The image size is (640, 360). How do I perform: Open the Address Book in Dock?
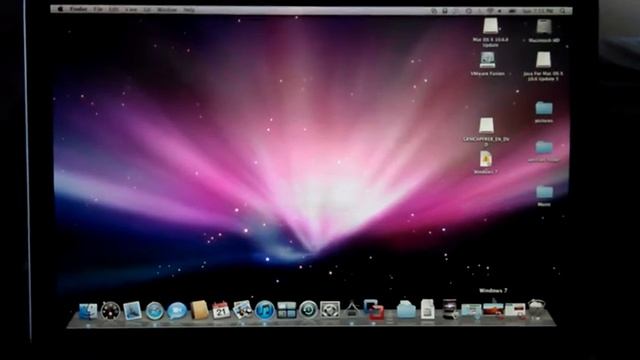tap(199, 310)
